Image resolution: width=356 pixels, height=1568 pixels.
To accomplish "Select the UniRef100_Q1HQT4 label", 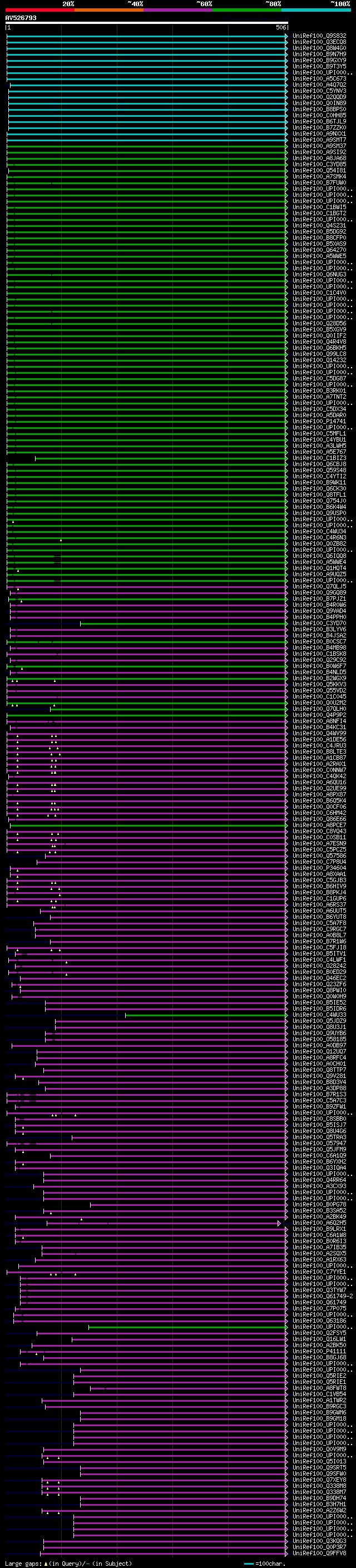I will 319,568.
